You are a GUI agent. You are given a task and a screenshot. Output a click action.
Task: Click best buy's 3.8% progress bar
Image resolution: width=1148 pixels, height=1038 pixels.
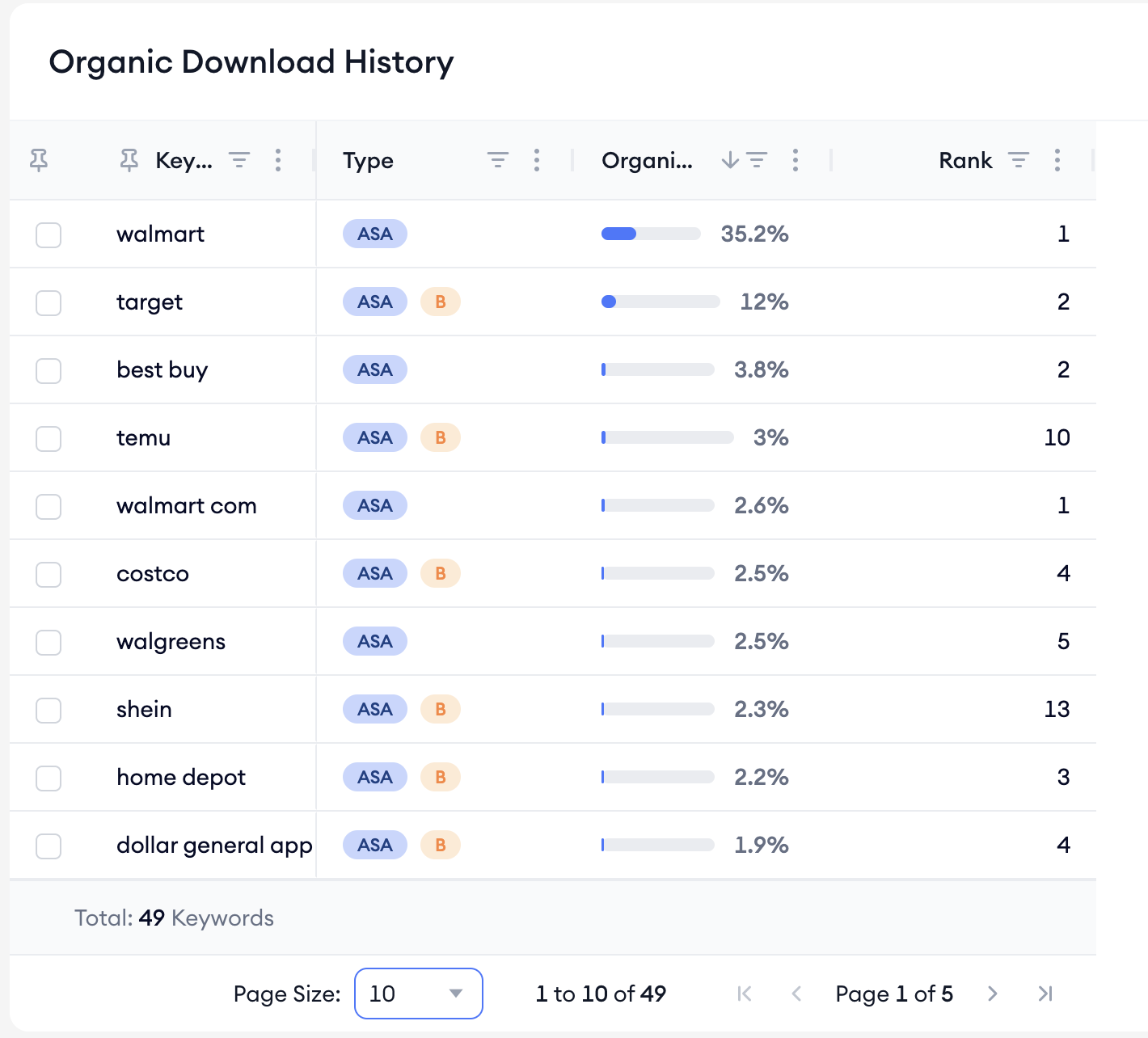coord(657,369)
